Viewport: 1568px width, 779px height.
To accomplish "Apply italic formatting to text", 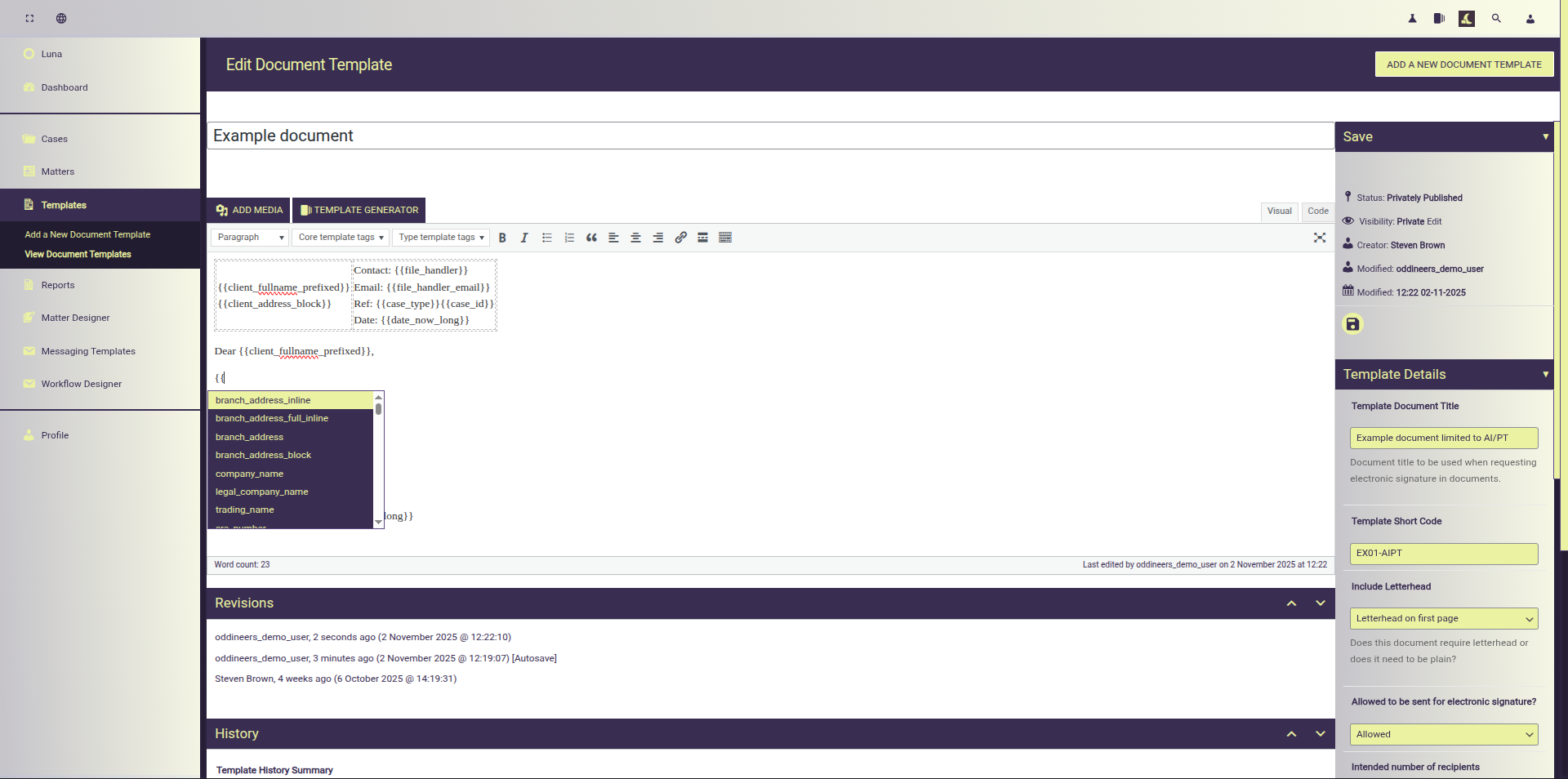I will [524, 238].
